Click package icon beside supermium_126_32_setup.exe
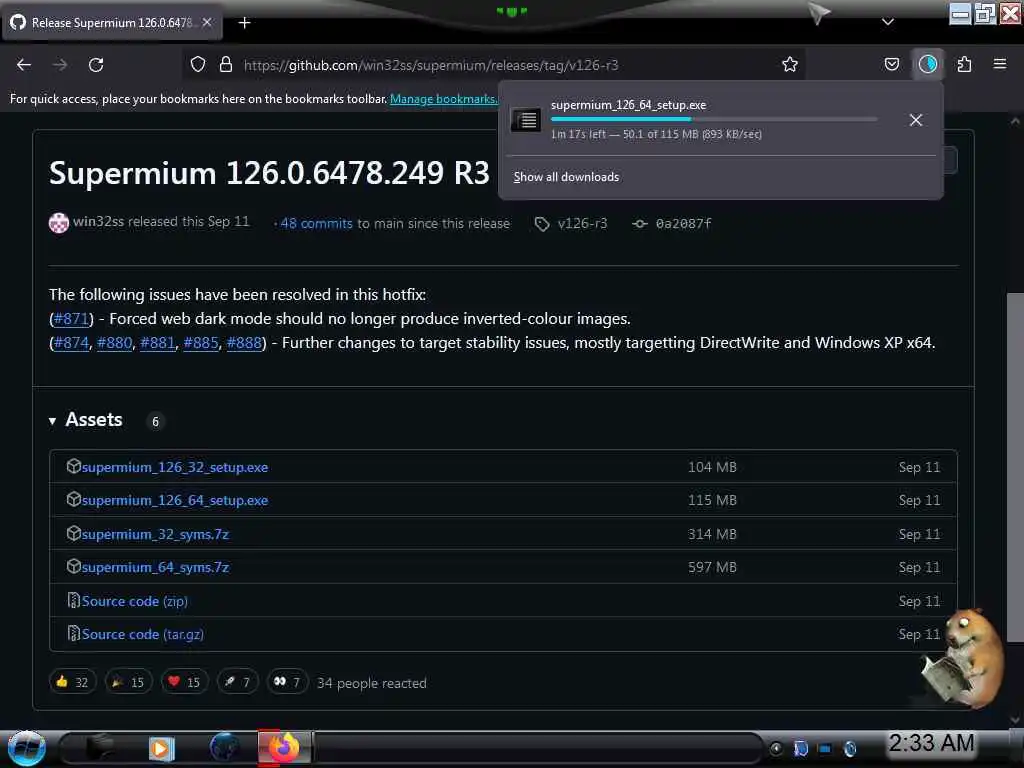The image size is (1024, 768). (73, 466)
